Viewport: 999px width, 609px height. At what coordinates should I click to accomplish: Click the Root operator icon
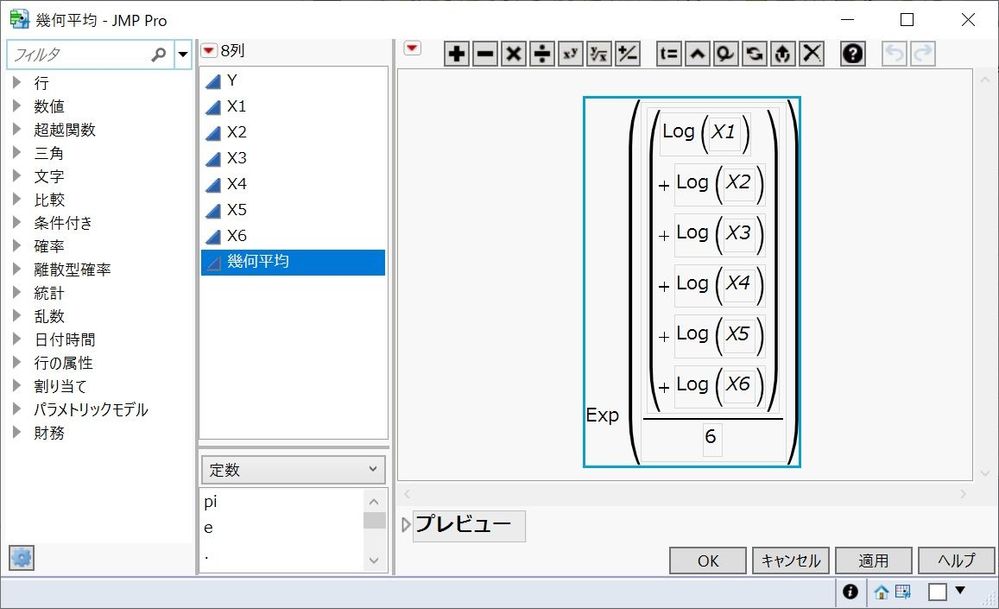599,54
